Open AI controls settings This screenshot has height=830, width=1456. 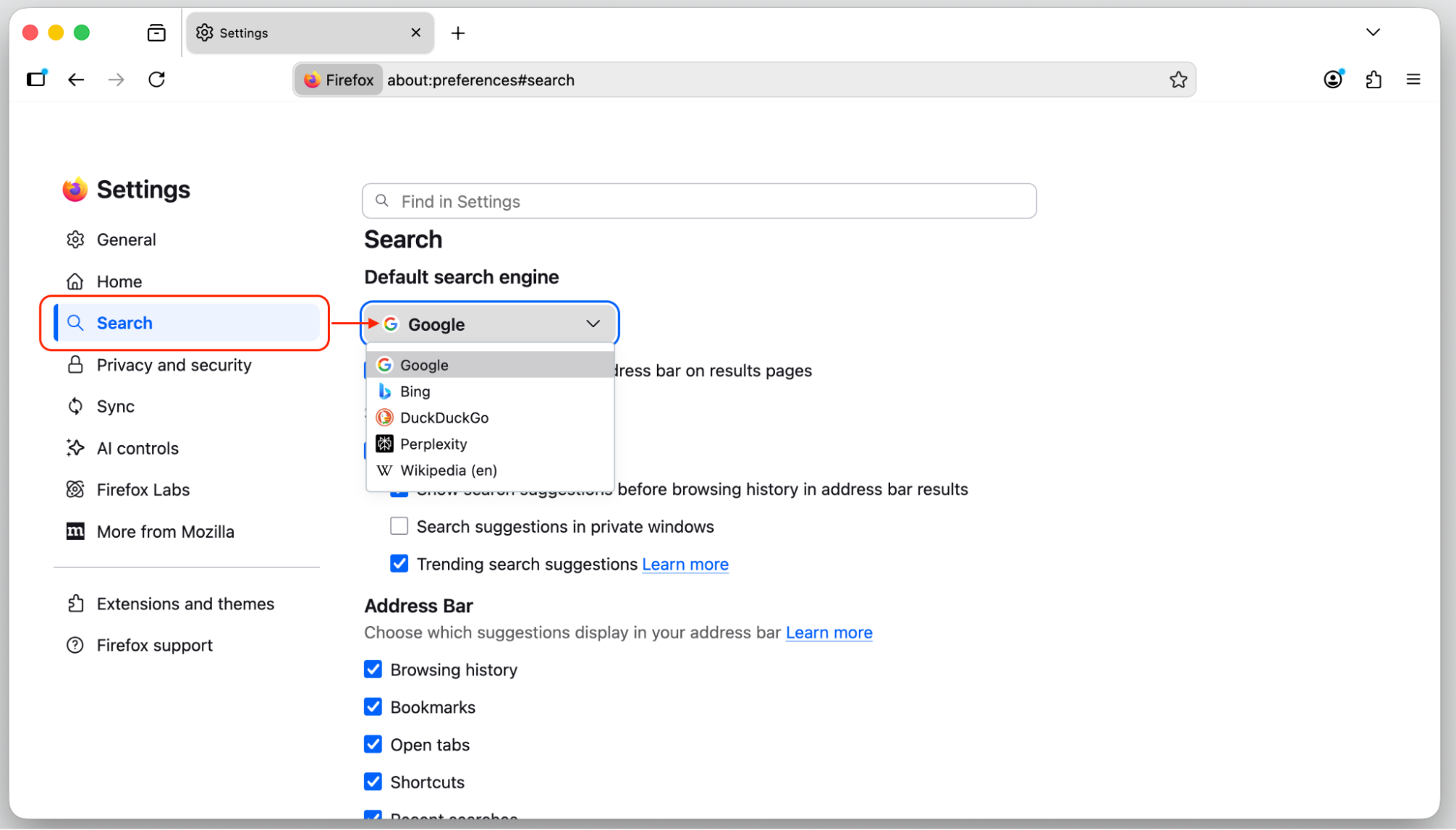186,447
